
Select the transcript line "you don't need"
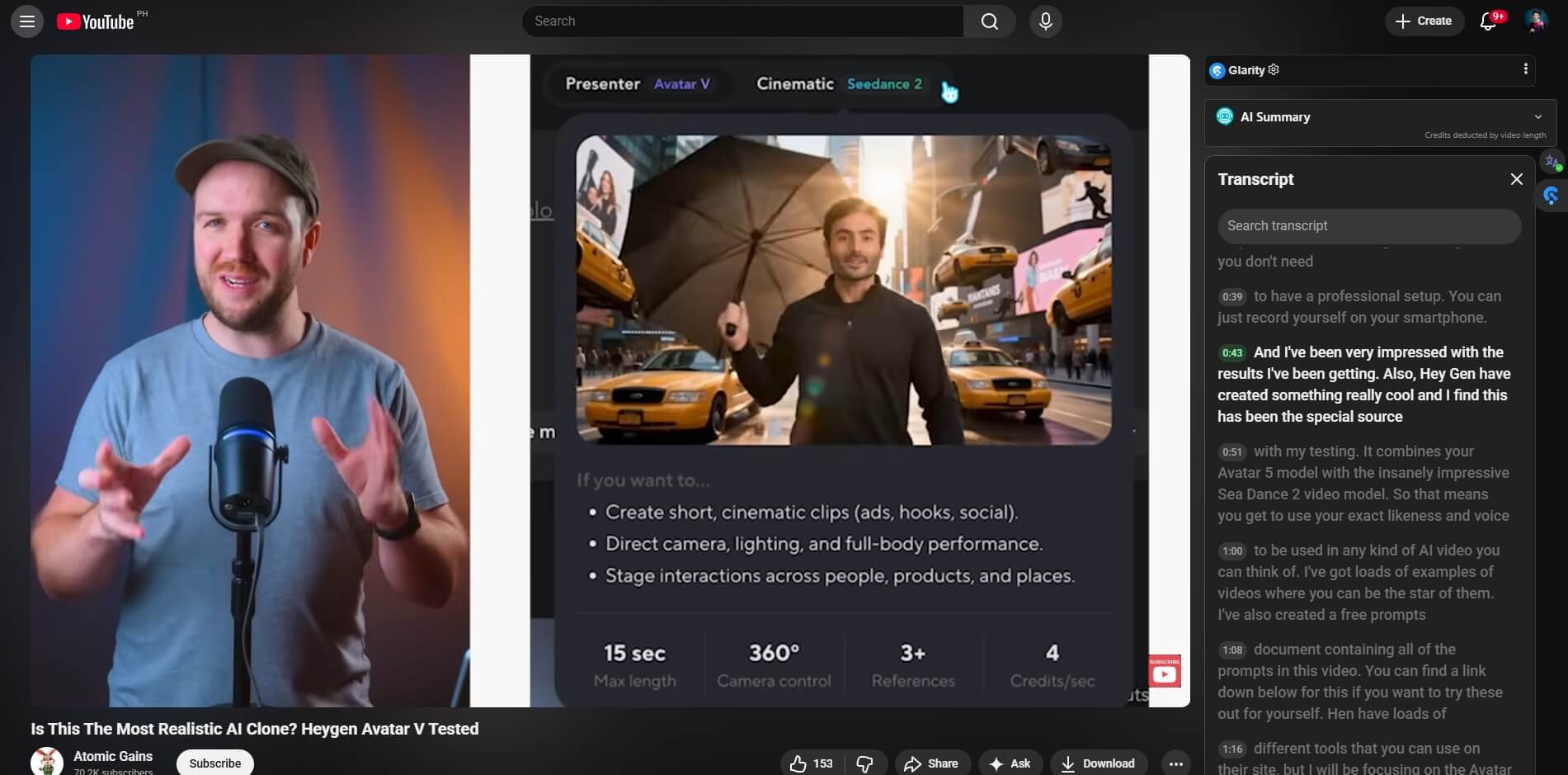click(x=1265, y=262)
